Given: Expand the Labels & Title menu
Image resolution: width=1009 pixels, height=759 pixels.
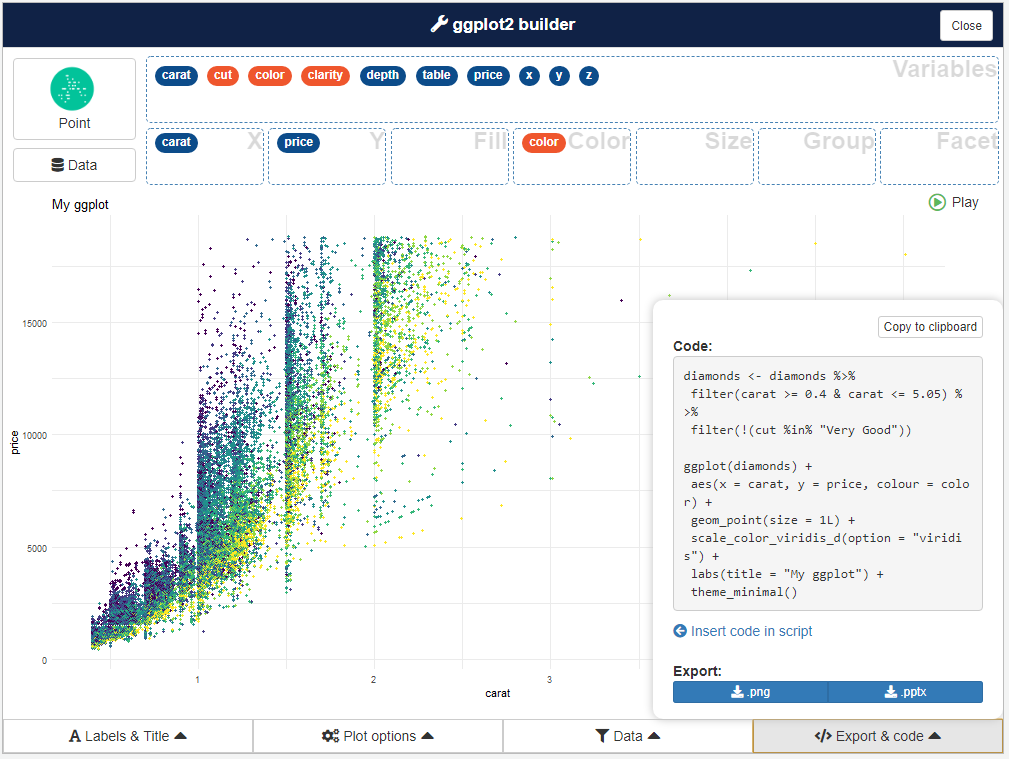Looking at the screenshot, I should 128,736.
